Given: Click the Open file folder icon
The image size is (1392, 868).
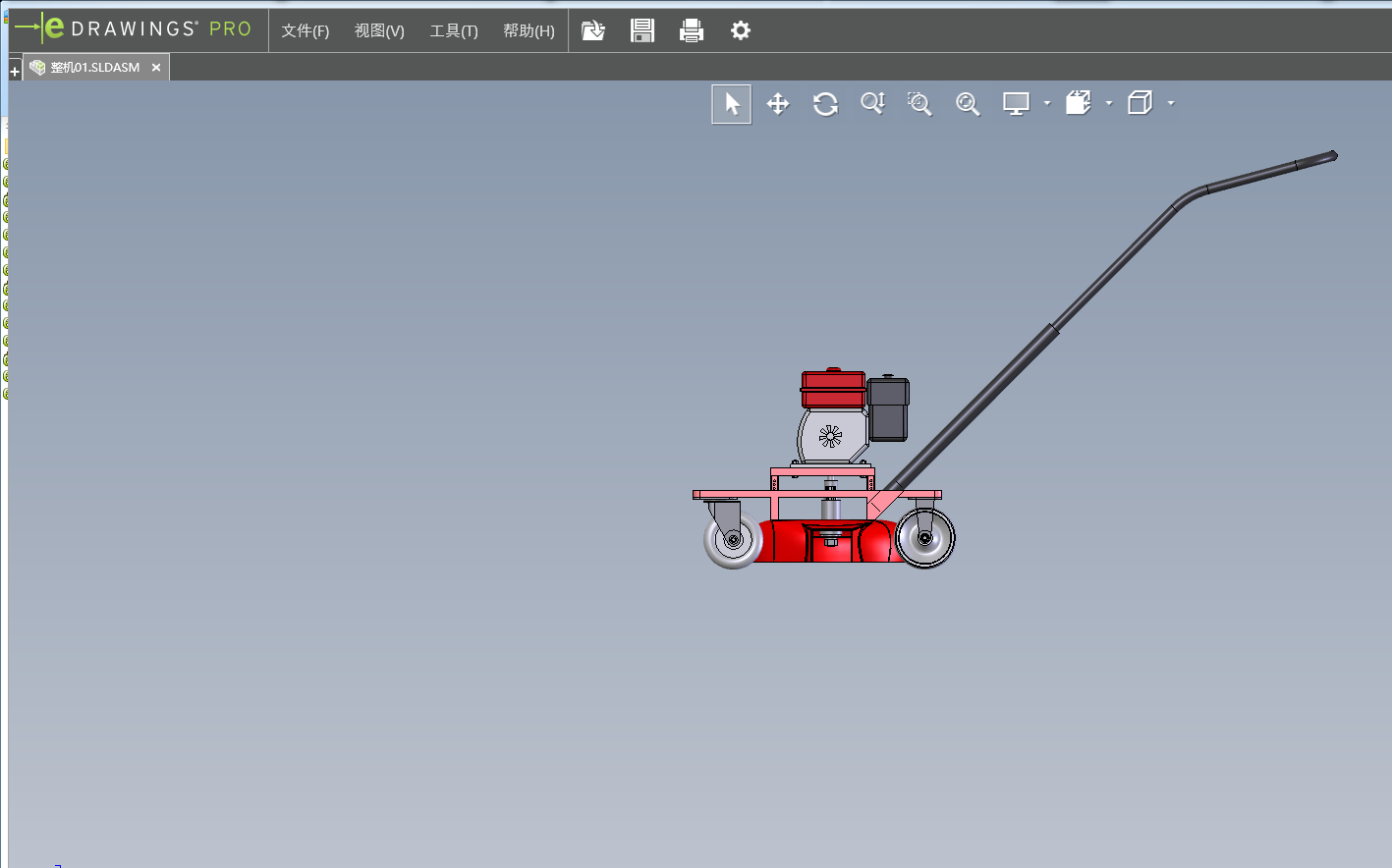Looking at the screenshot, I should click(x=593, y=30).
